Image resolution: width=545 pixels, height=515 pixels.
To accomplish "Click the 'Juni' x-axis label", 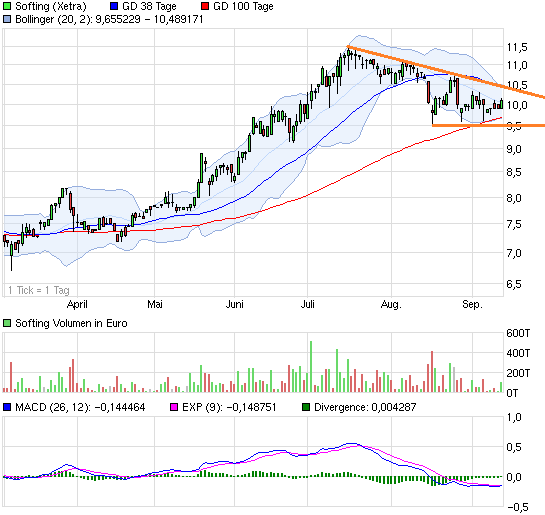I will tap(235, 304).
